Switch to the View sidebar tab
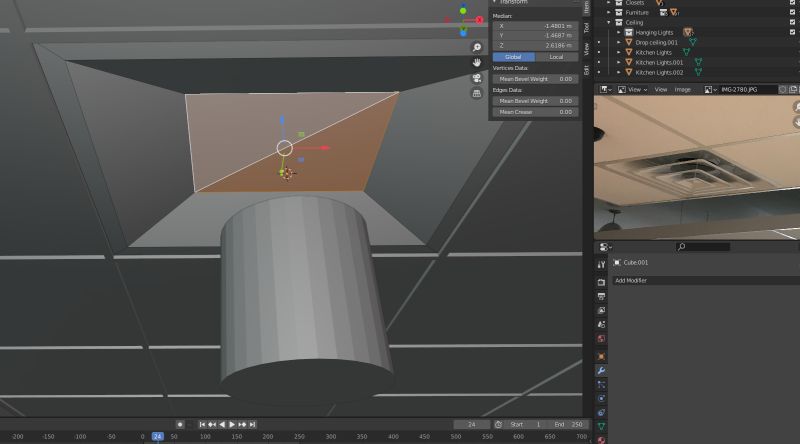The image size is (800, 444). click(x=587, y=49)
